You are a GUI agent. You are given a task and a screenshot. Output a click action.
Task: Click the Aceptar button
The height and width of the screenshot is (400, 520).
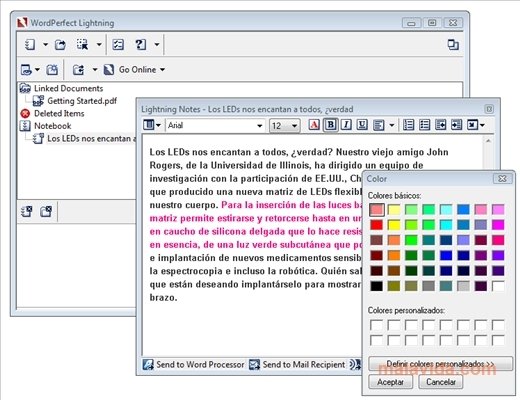point(390,382)
